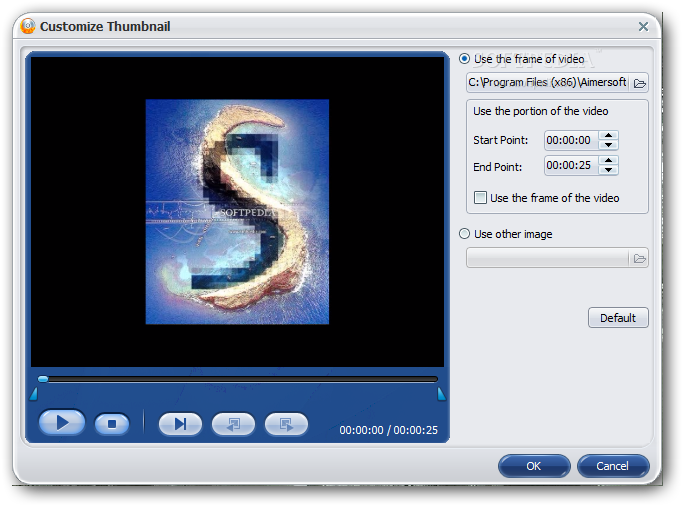The image size is (683, 506).
Task: Play the video preview
Action: tap(62, 422)
